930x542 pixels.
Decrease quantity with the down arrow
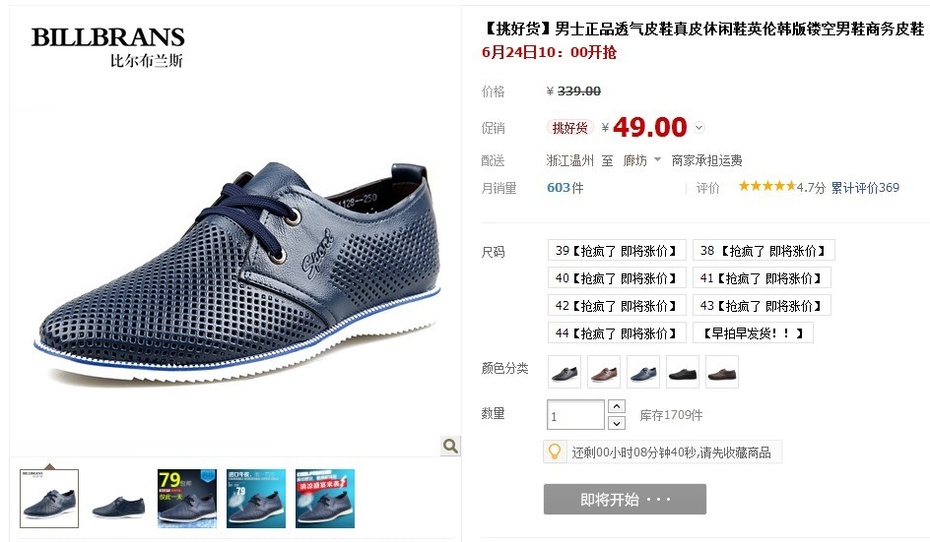point(617,423)
